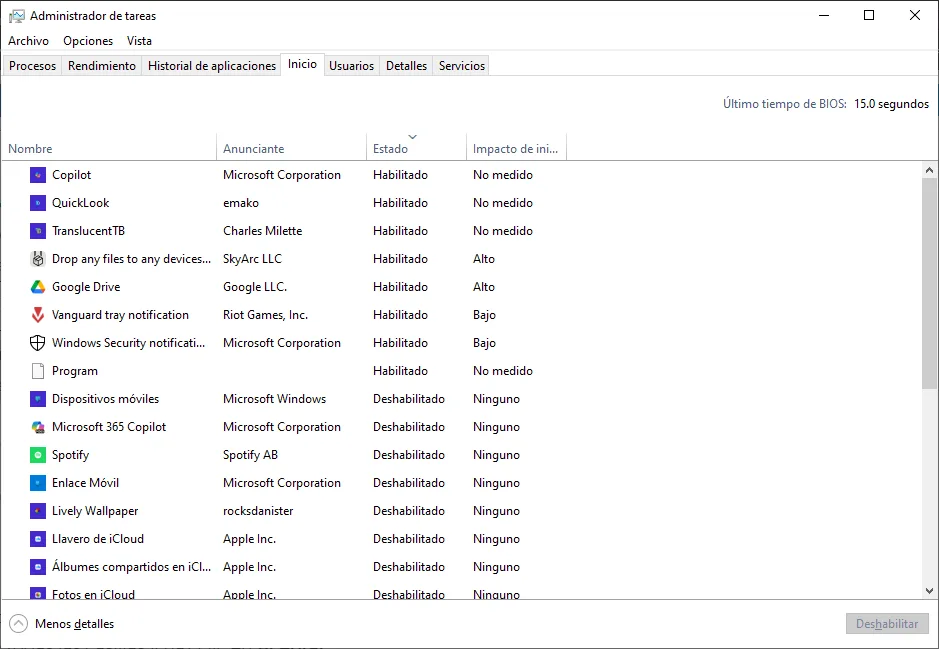Switch to Historial de aplicaciones tab
This screenshot has height=649, width=939.
point(212,66)
